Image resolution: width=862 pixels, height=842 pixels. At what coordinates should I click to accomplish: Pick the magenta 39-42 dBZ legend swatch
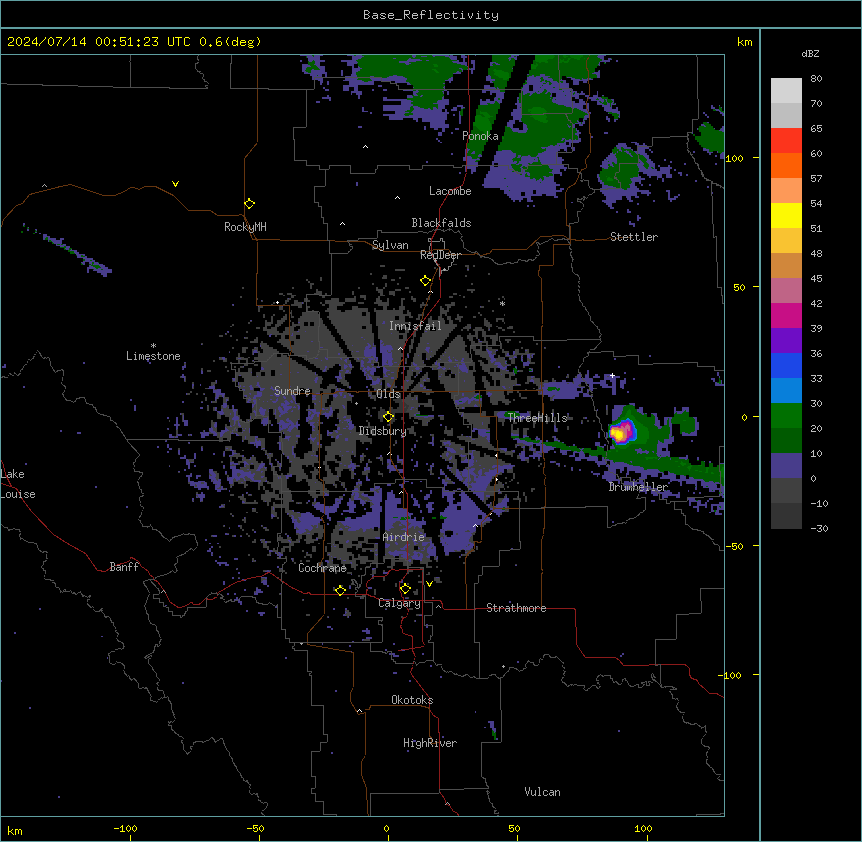click(786, 315)
